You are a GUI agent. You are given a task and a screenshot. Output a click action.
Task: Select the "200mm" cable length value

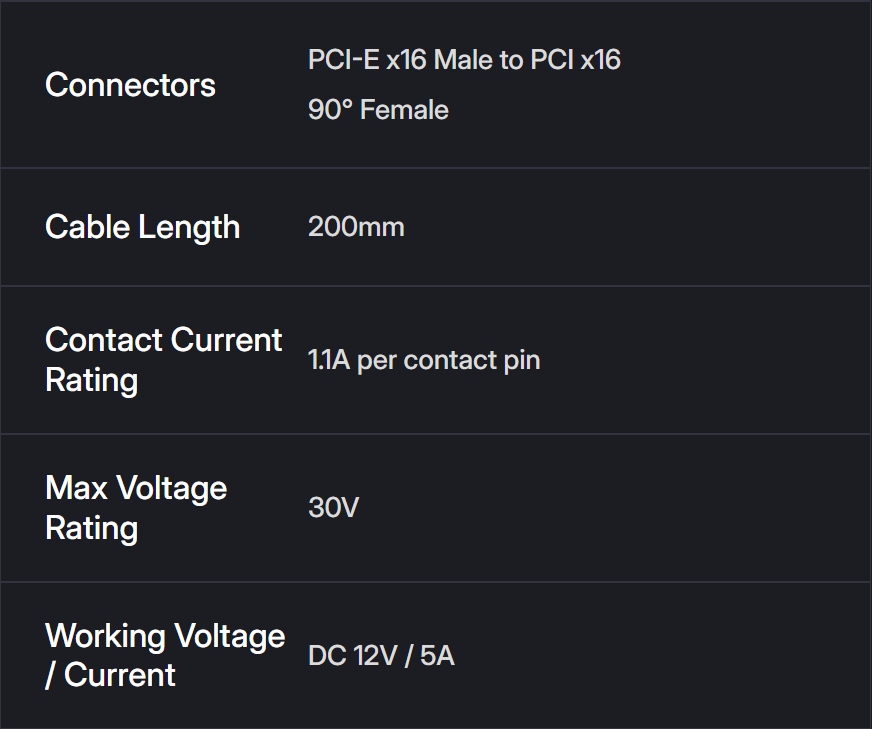point(356,227)
